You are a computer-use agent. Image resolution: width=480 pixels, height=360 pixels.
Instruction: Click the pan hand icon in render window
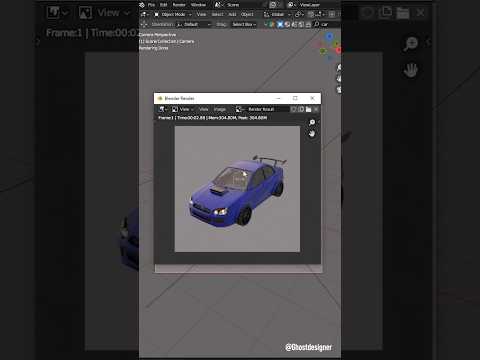pos(312,134)
